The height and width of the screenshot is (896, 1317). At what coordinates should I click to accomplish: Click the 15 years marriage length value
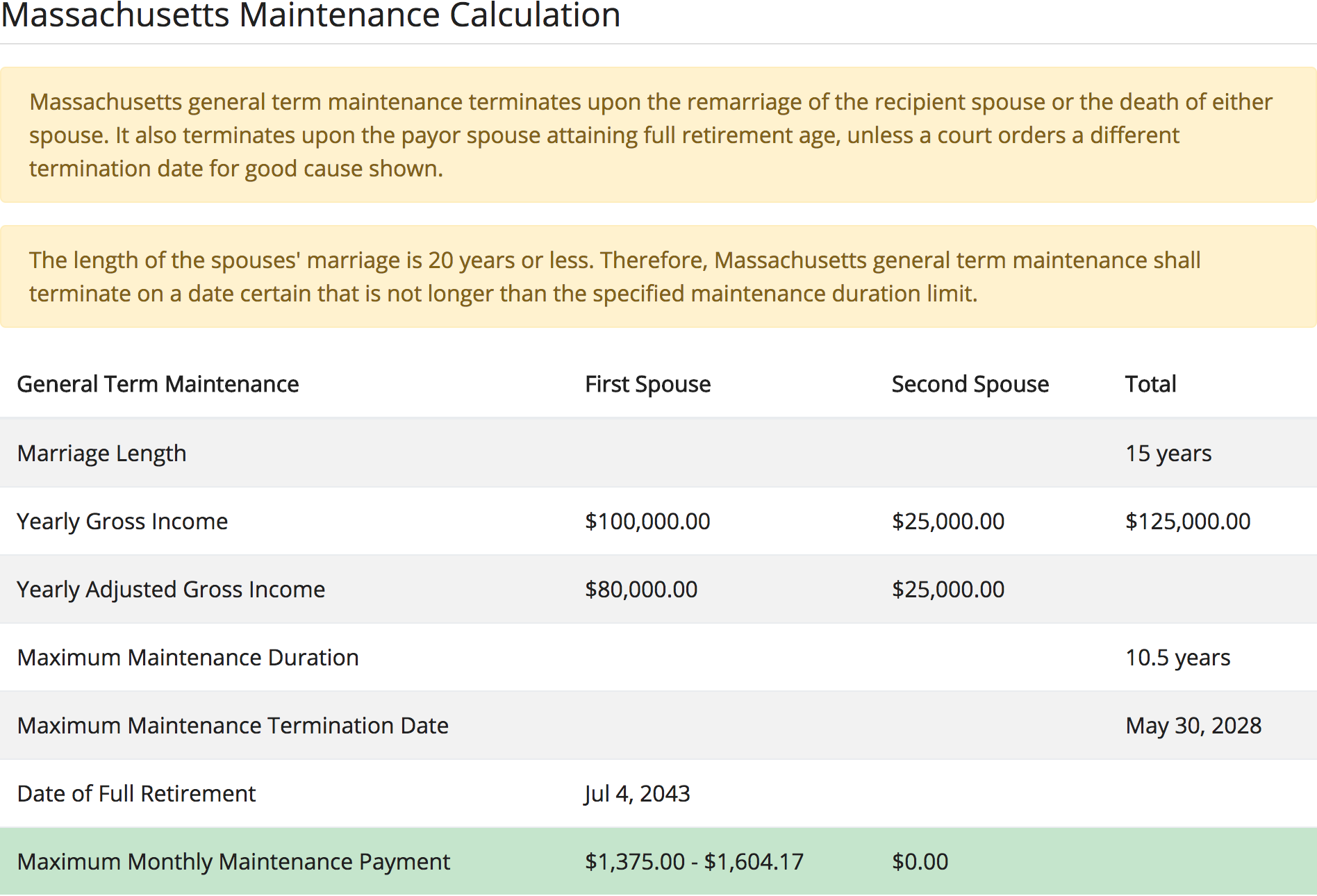click(x=1168, y=453)
